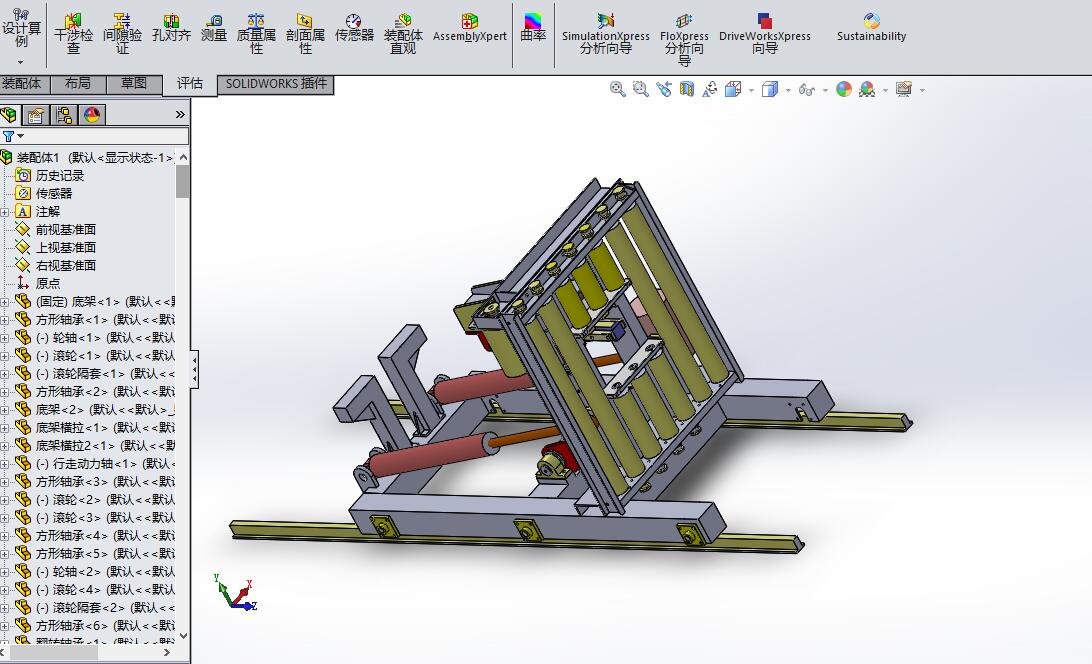Launch DriveWorksXpress wizard
The height and width of the screenshot is (664, 1092).
765,33
